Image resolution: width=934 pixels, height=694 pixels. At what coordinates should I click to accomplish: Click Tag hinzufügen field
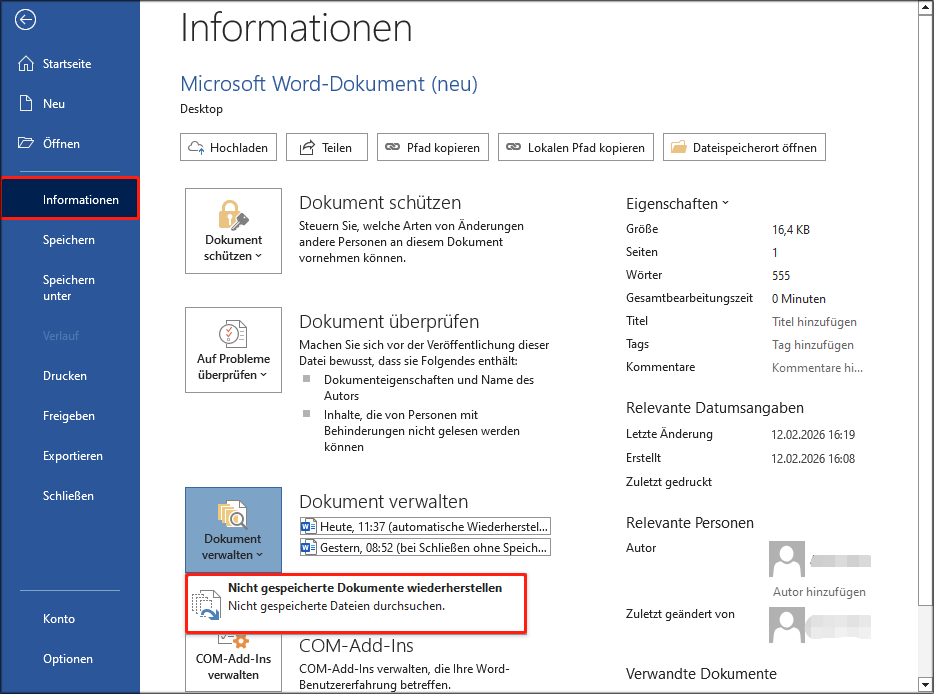pyautogui.click(x=812, y=345)
